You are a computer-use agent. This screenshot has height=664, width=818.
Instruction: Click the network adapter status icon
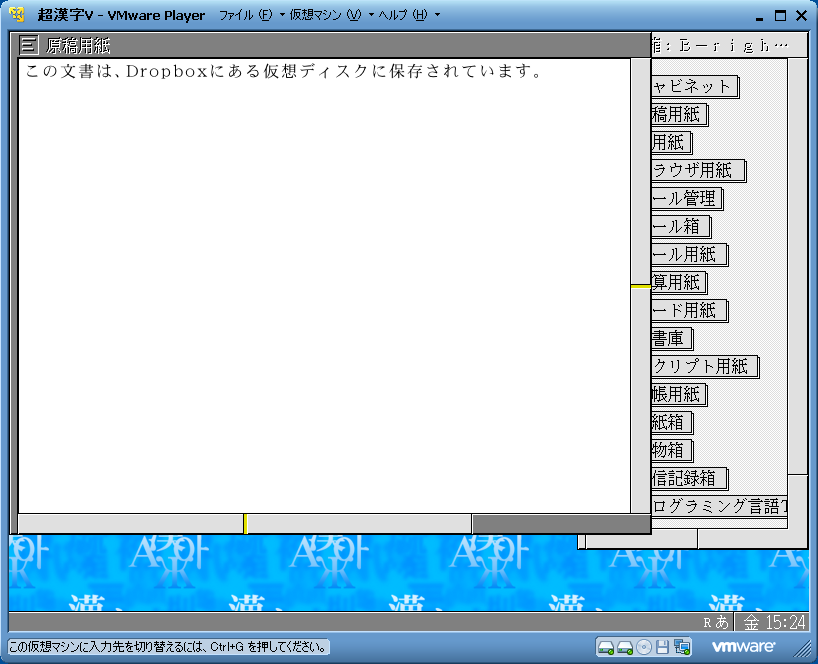[x=682, y=647]
